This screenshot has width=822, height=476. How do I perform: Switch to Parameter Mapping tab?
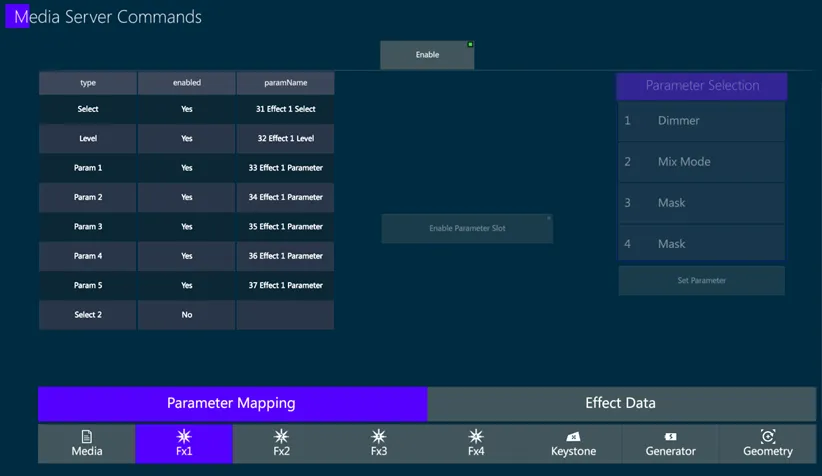point(233,403)
